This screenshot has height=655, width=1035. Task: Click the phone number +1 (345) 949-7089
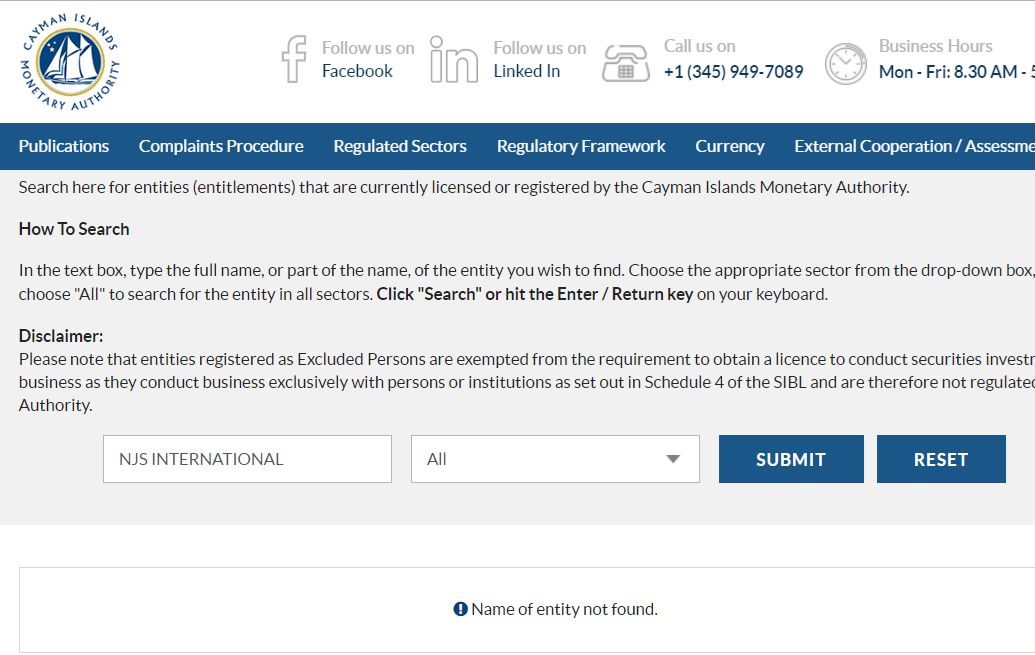coord(733,71)
